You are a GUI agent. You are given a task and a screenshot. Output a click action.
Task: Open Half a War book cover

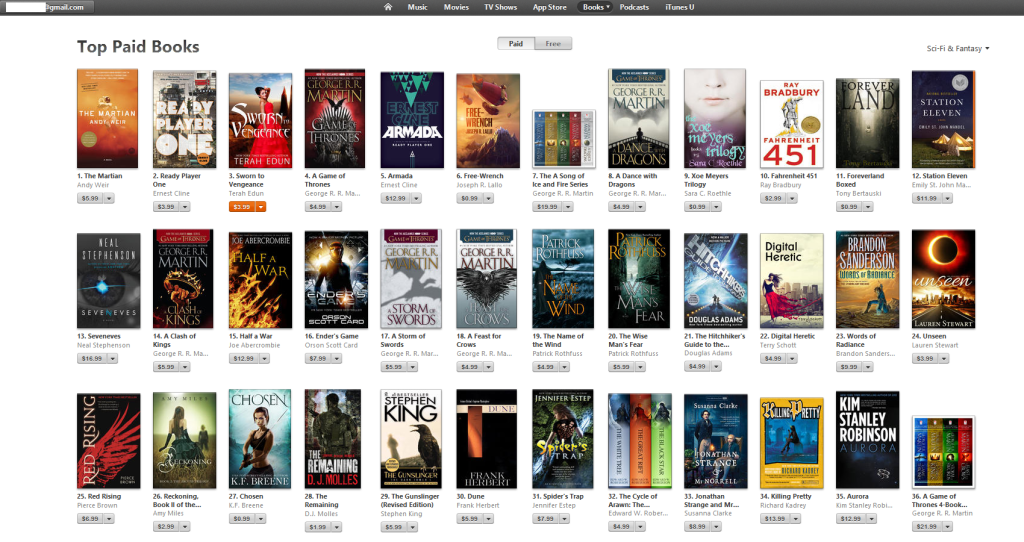click(260, 280)
